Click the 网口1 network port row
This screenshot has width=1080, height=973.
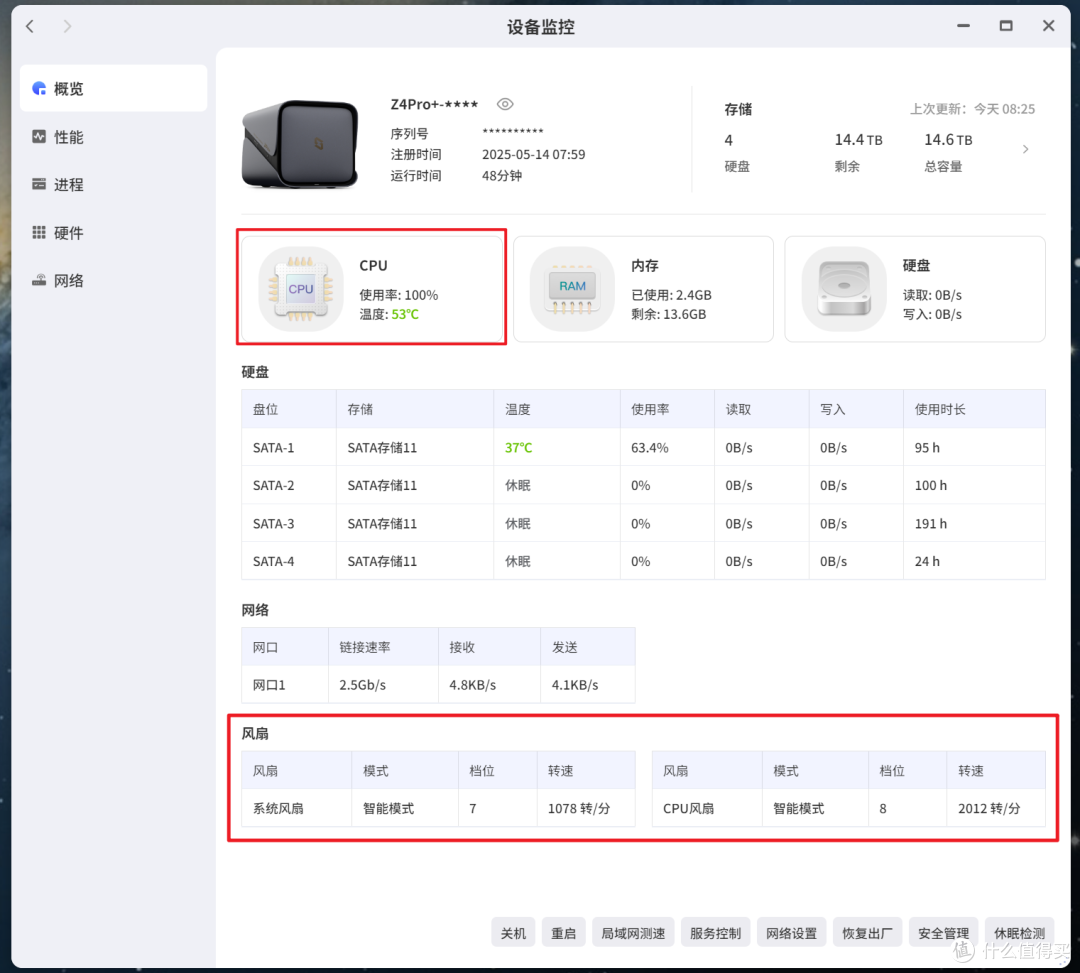tap(438, 684)
